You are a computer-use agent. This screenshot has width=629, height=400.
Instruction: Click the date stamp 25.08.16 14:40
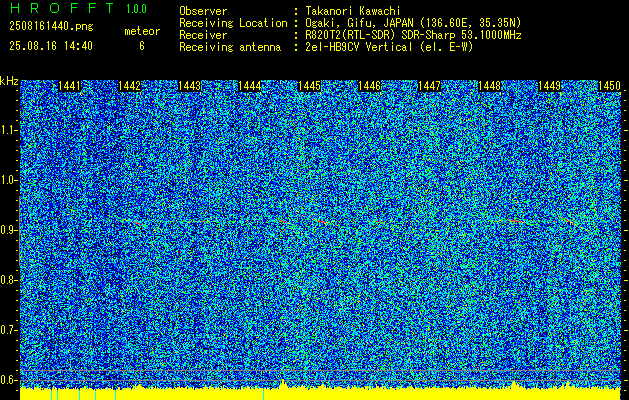[x=51, y=46]
